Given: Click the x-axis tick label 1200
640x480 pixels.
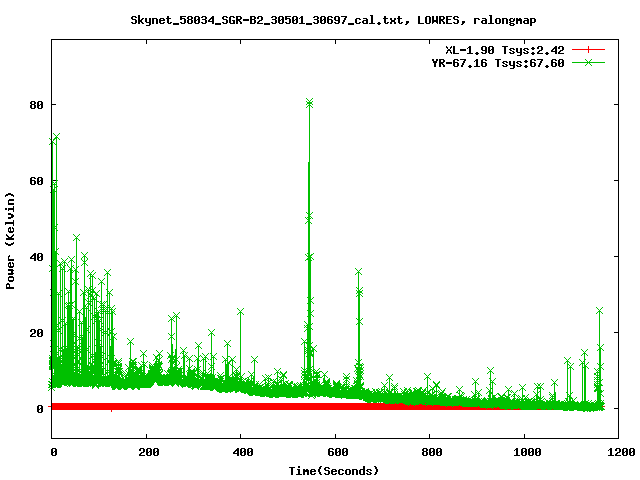Looking at the screenshot, I should (621, 452).
